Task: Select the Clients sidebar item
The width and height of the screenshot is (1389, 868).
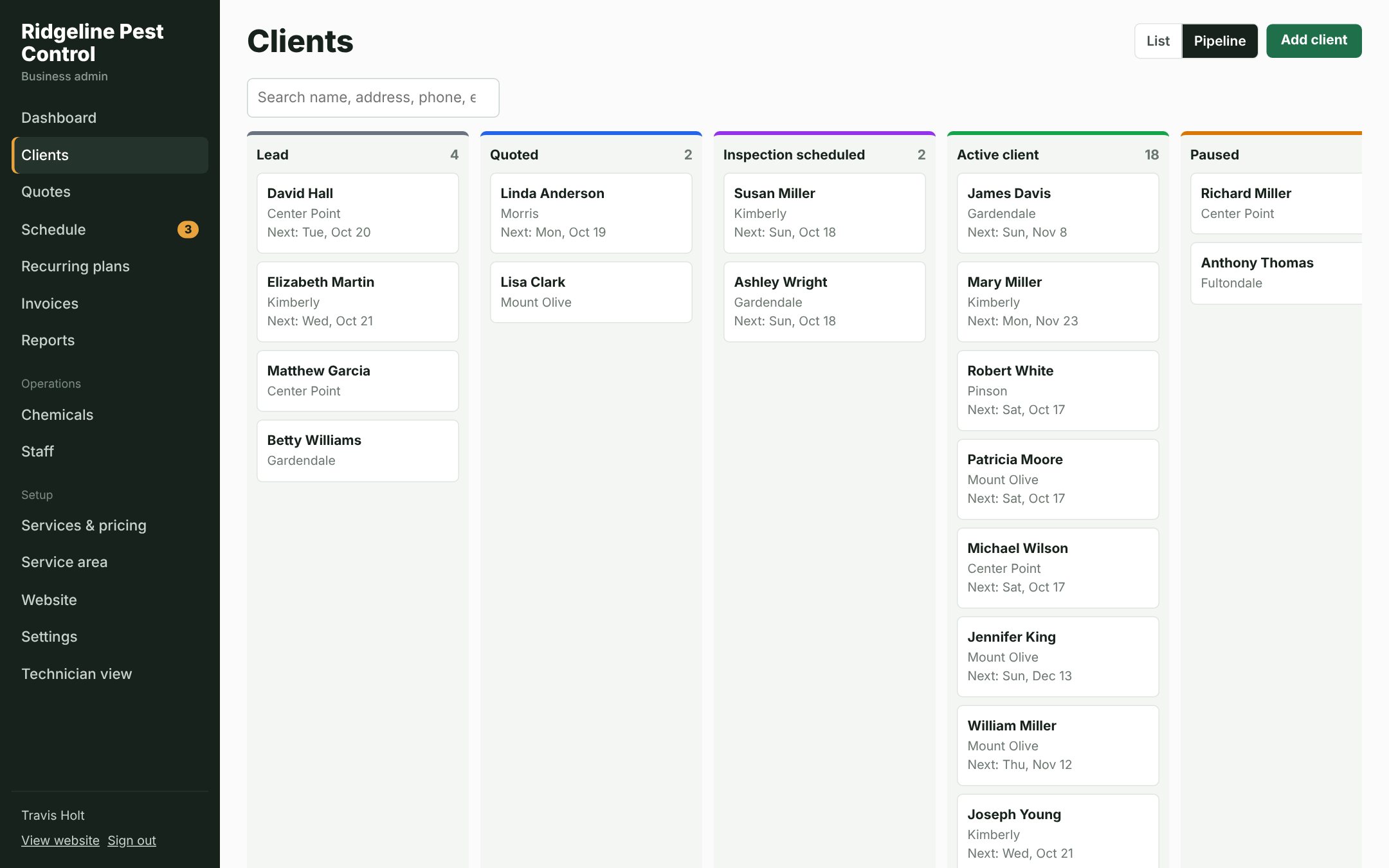Action: tap(109, 155)
